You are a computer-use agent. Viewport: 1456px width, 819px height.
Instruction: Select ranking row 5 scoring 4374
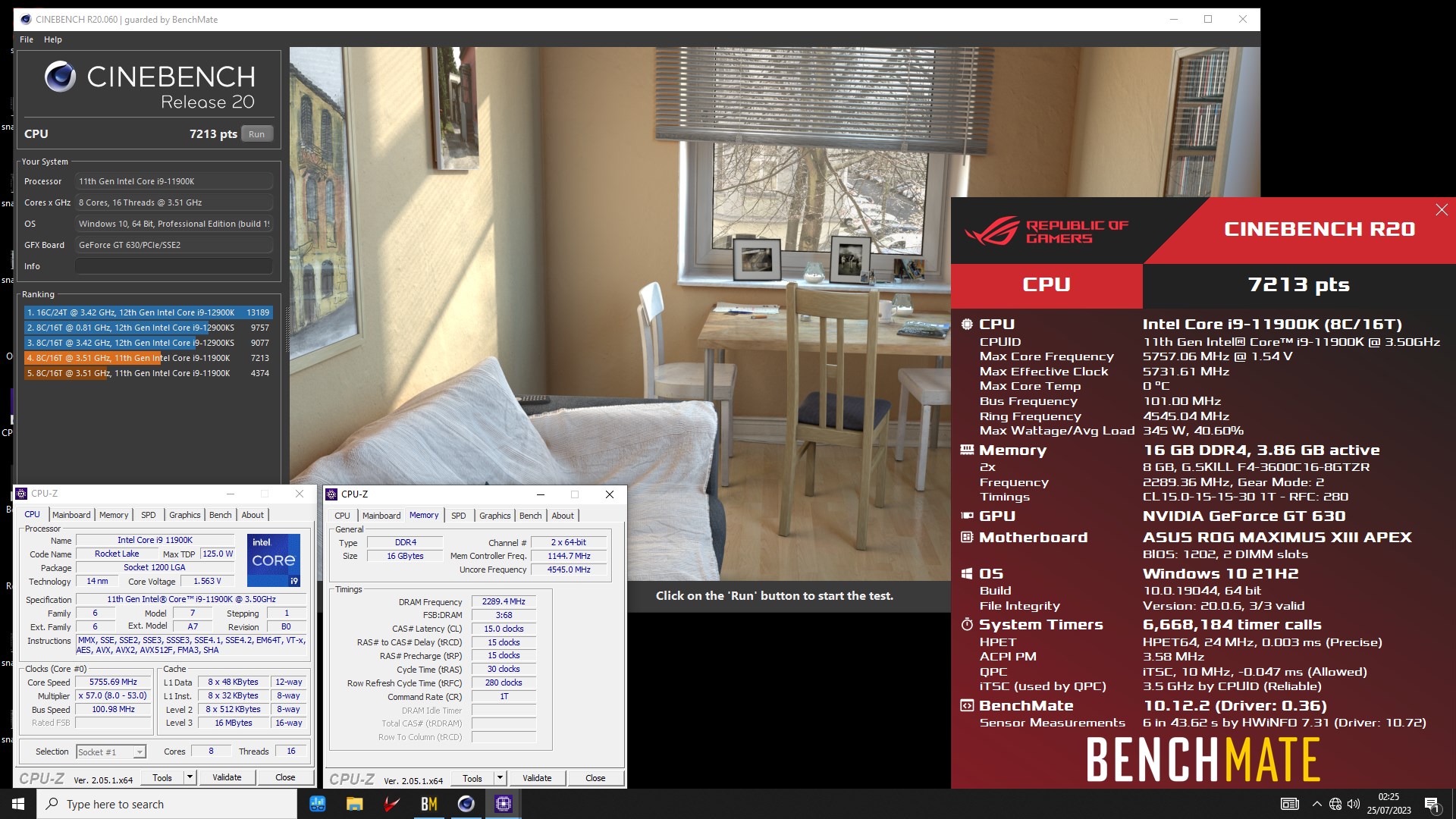(148, 373)
